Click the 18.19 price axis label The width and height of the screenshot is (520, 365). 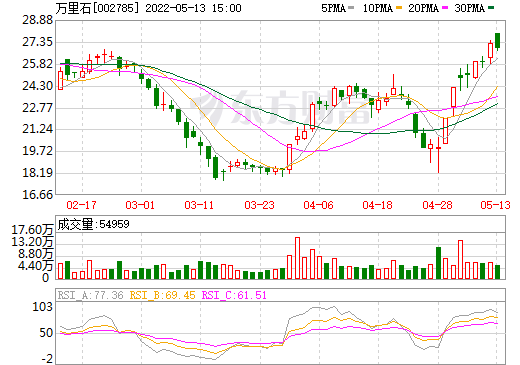[38, 173]
